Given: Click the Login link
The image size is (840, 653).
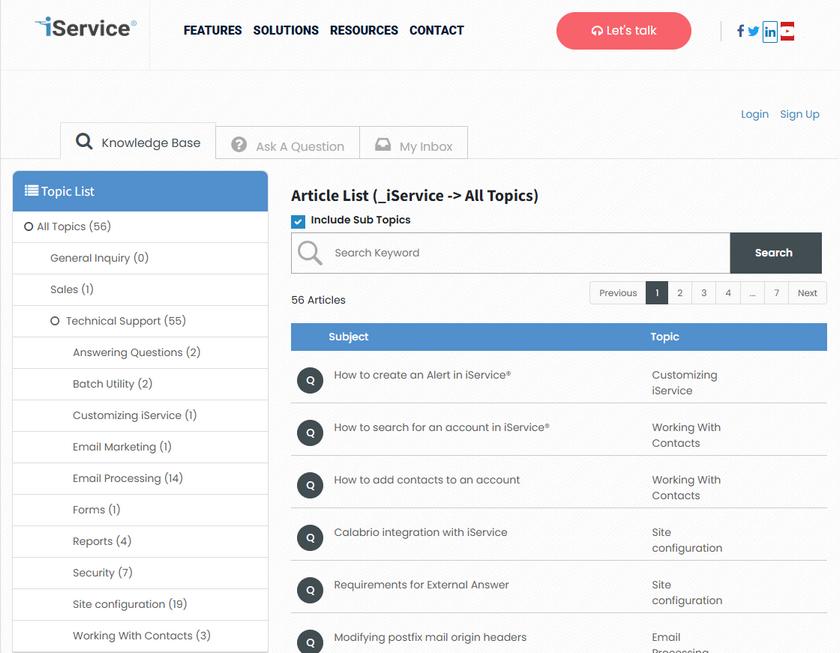Looking at the screenshot, I should (x=754, y=114).
